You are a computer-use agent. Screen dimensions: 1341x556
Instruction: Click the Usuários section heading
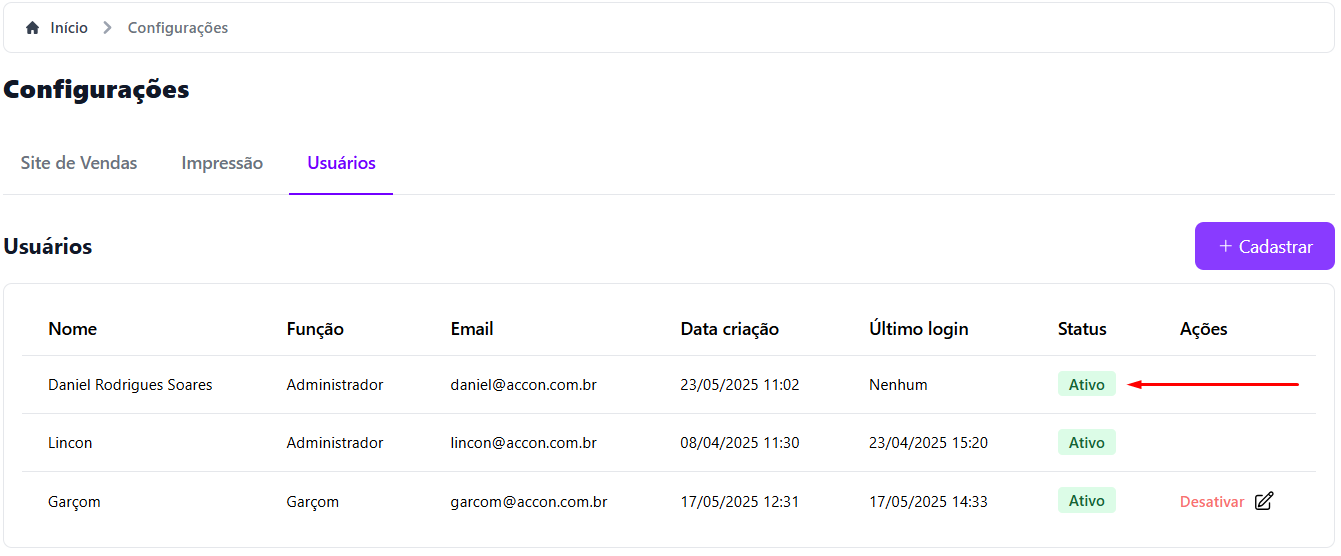pyautogui.click(x=48, y=246)
